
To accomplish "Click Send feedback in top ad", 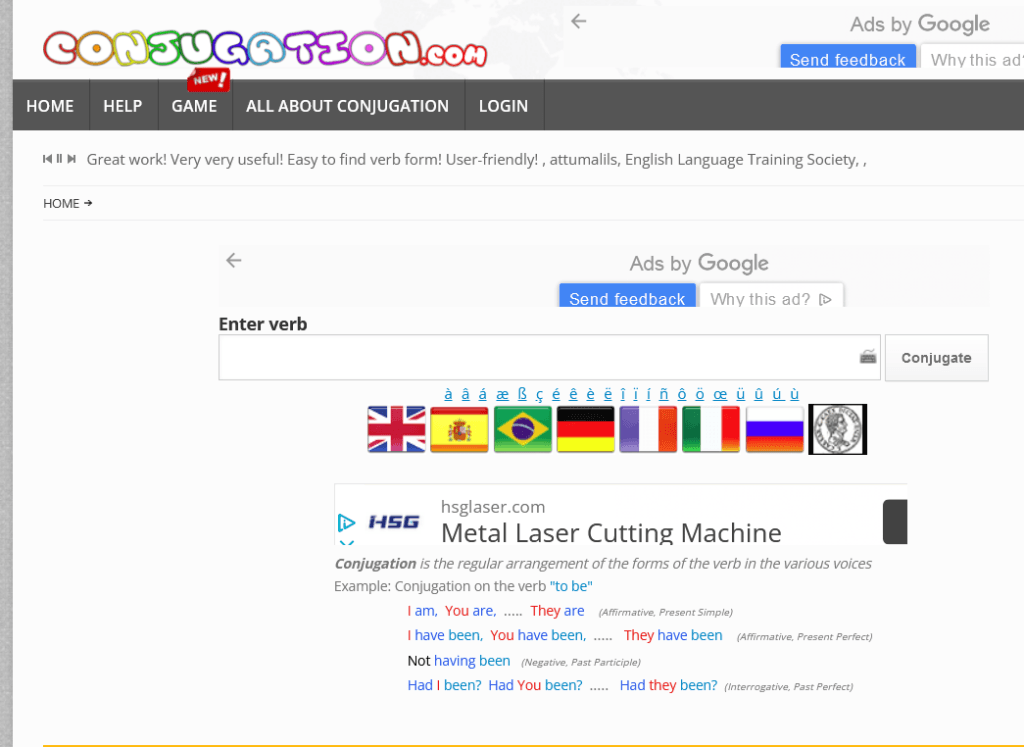I will [848, 58].
